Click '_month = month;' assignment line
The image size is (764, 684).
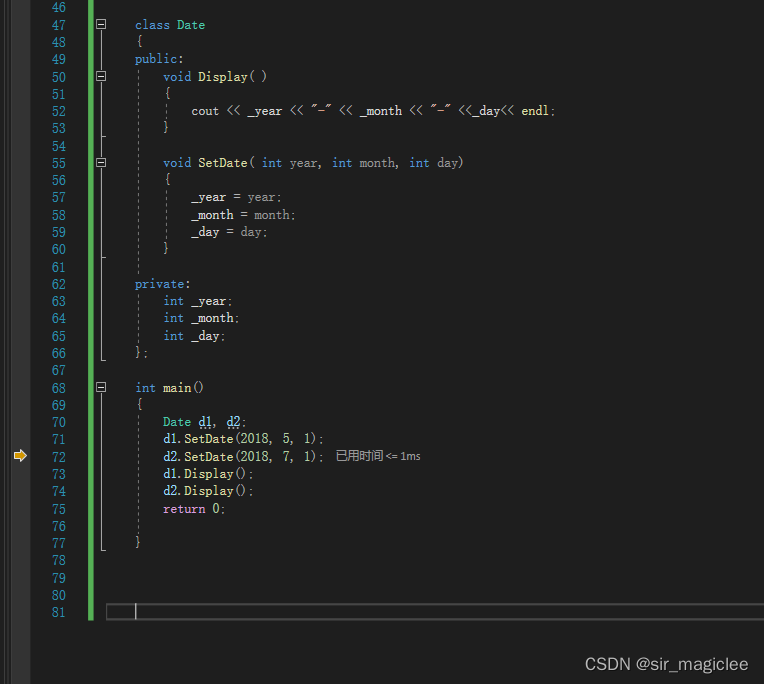point(243,215)
